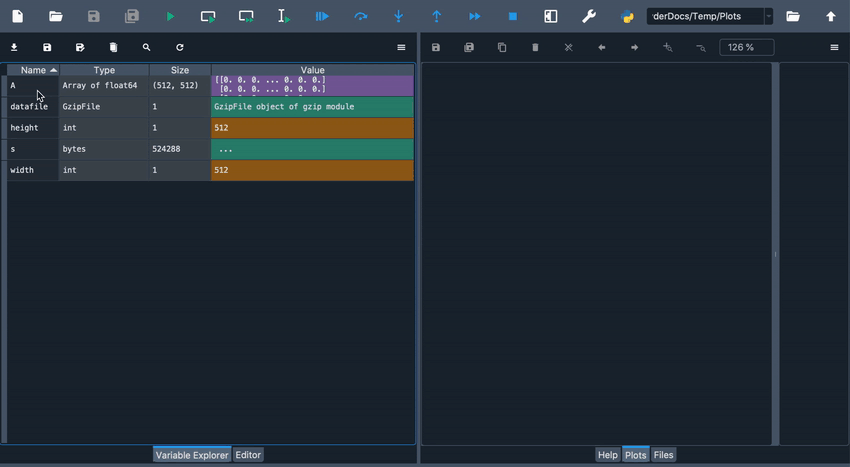Start debugging with the debug file icon

322,16
